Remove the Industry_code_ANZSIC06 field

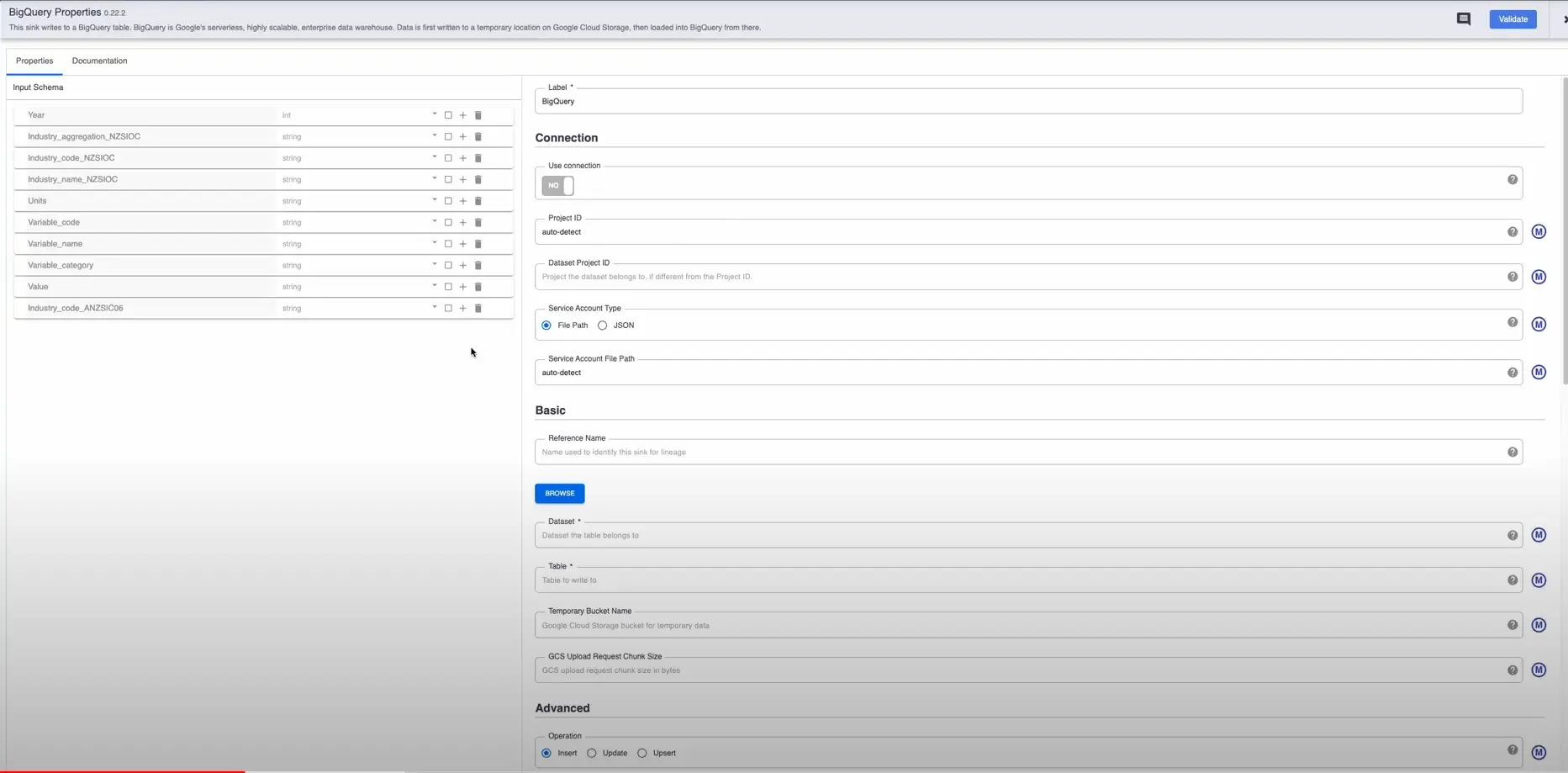pyautogui.click(x=478, y=308)
